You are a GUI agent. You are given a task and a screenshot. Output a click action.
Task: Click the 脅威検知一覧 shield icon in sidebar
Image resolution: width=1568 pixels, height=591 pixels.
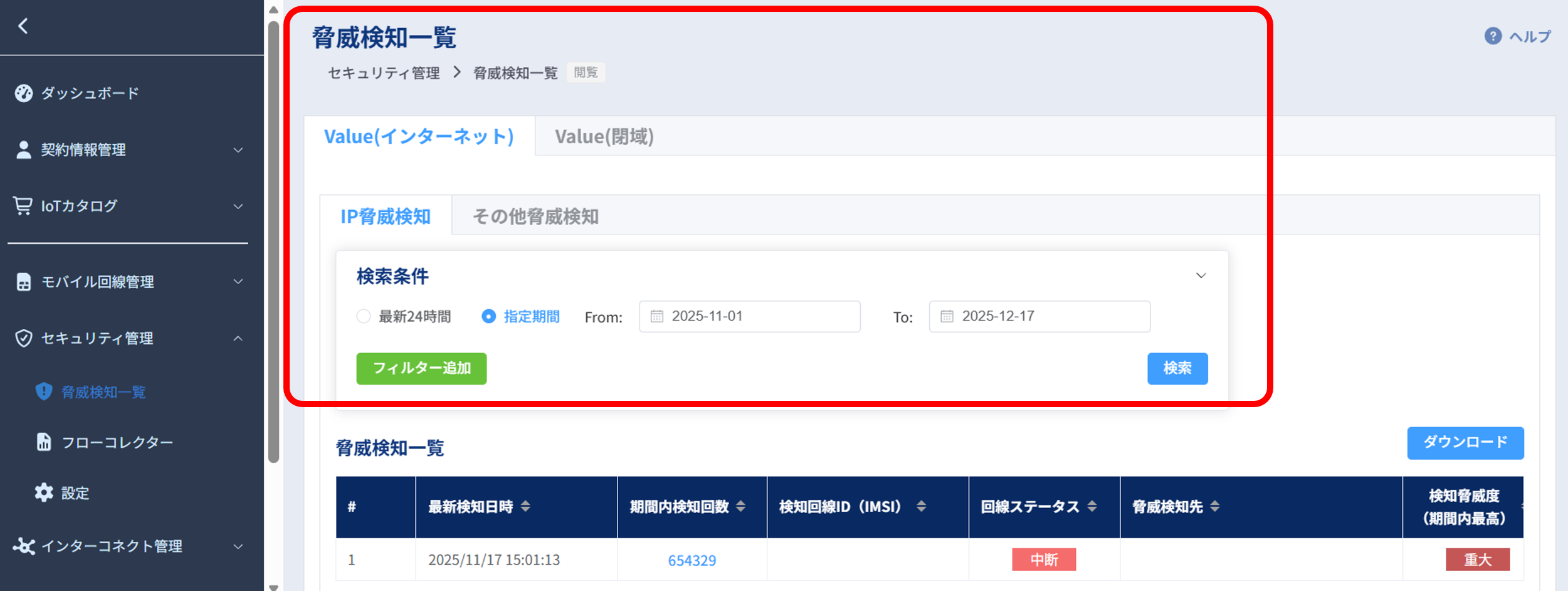click(x=44, y=392)
